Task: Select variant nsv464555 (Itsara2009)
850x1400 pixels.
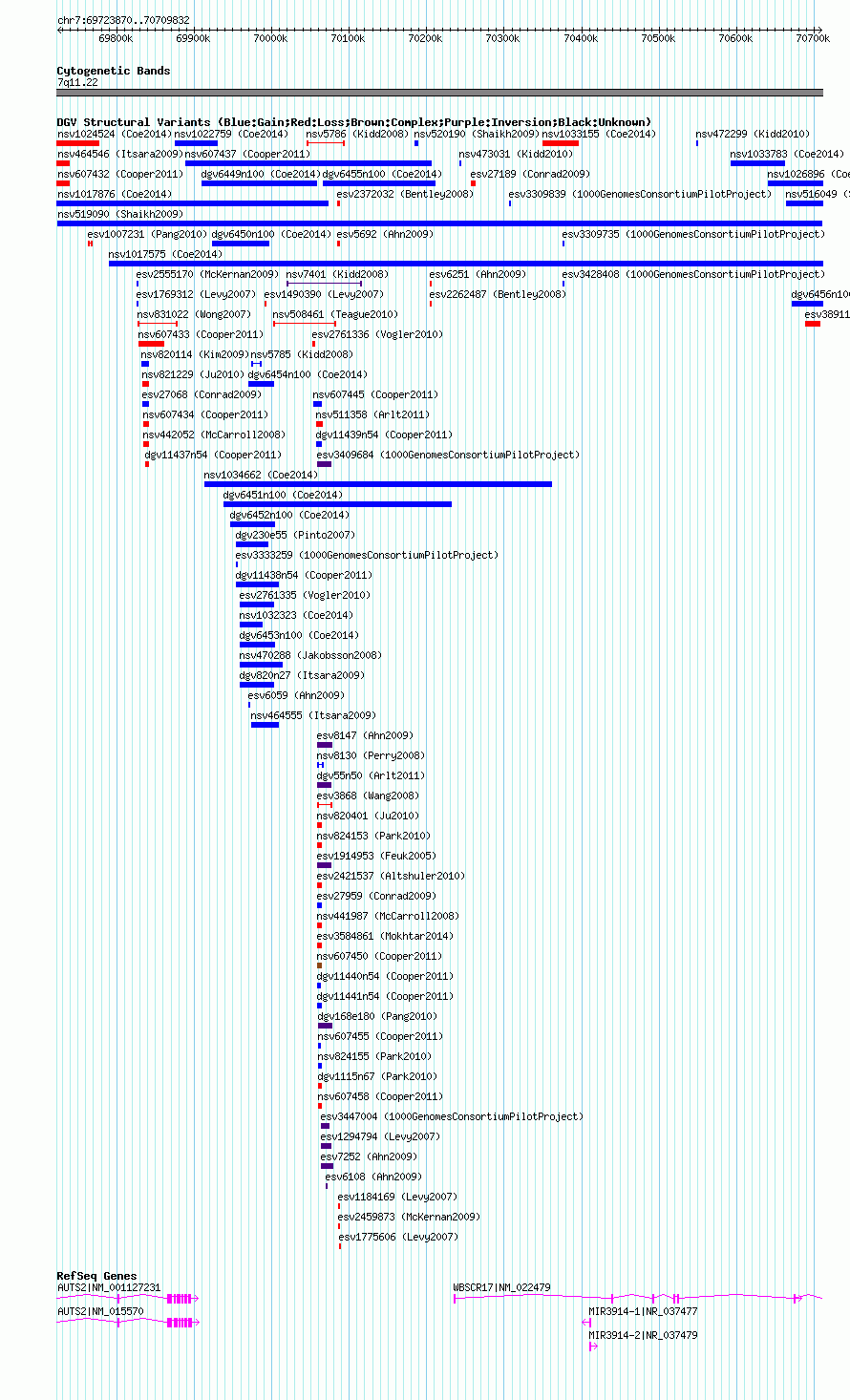Action: click(x=313, y=715)
